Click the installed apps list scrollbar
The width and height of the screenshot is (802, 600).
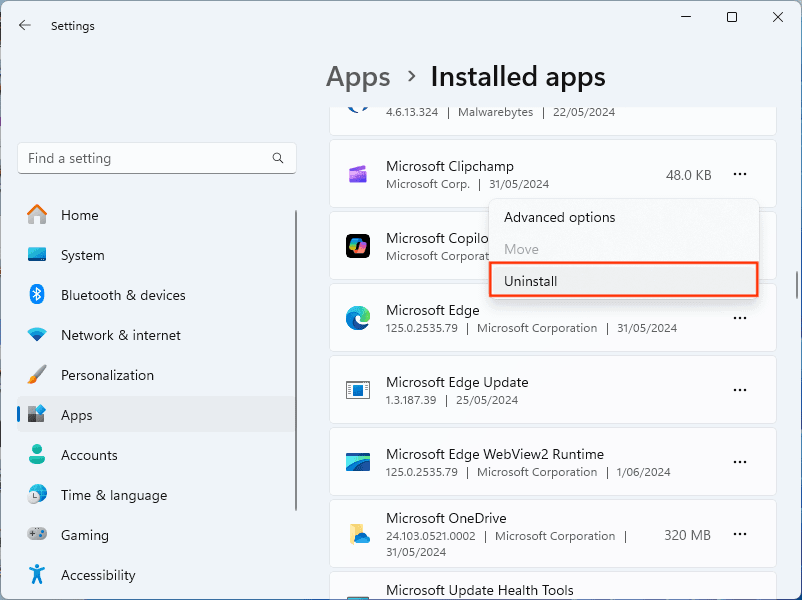[x=796, y=285]
